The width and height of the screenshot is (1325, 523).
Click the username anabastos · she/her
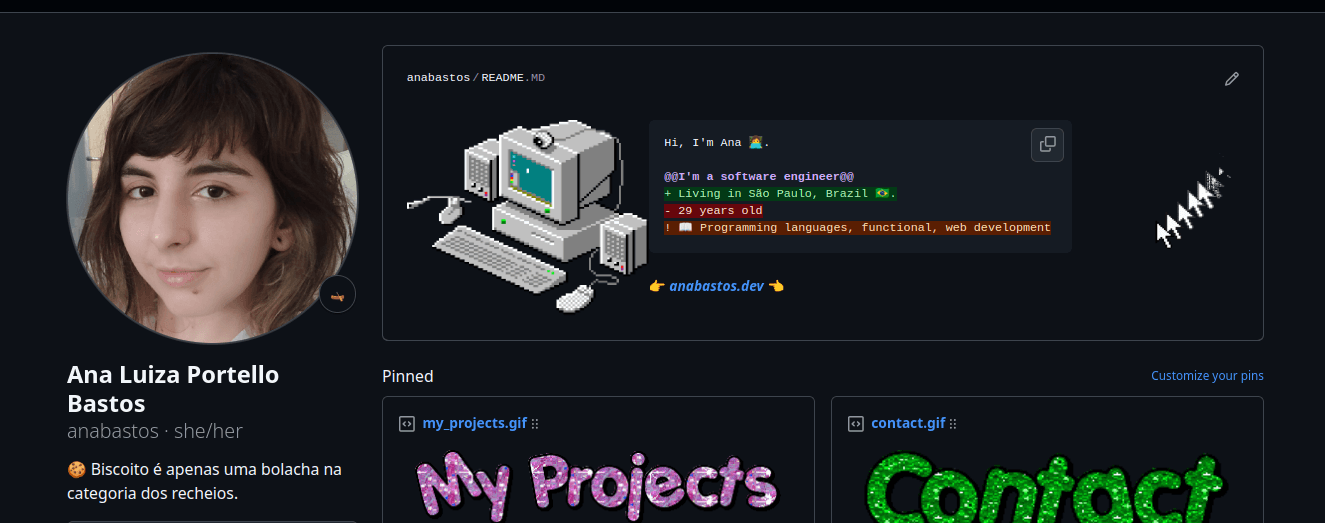coord(155,431)
